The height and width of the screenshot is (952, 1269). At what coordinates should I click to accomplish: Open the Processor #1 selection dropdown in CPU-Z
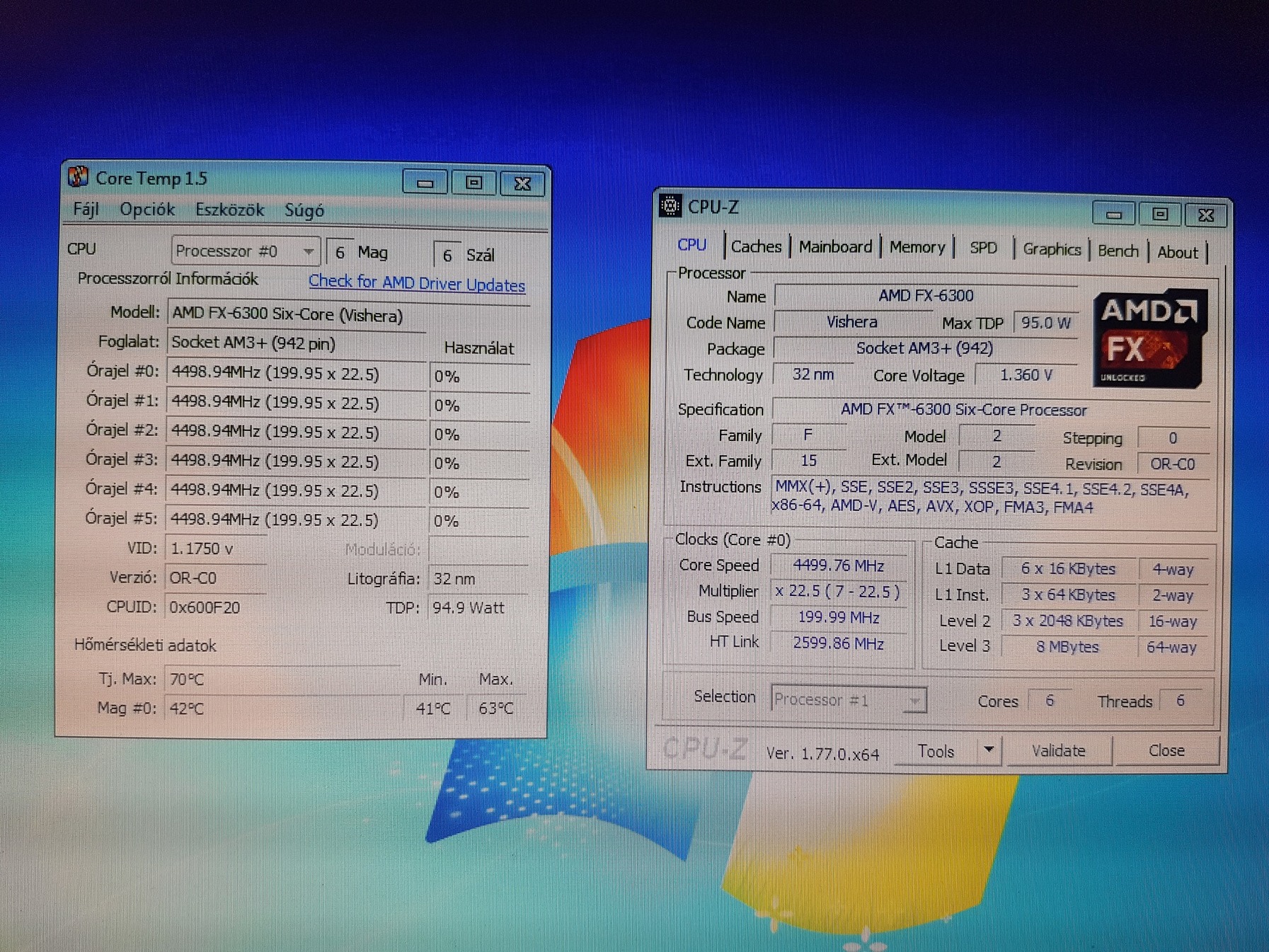pyautogui.click(x=848, y=699)
